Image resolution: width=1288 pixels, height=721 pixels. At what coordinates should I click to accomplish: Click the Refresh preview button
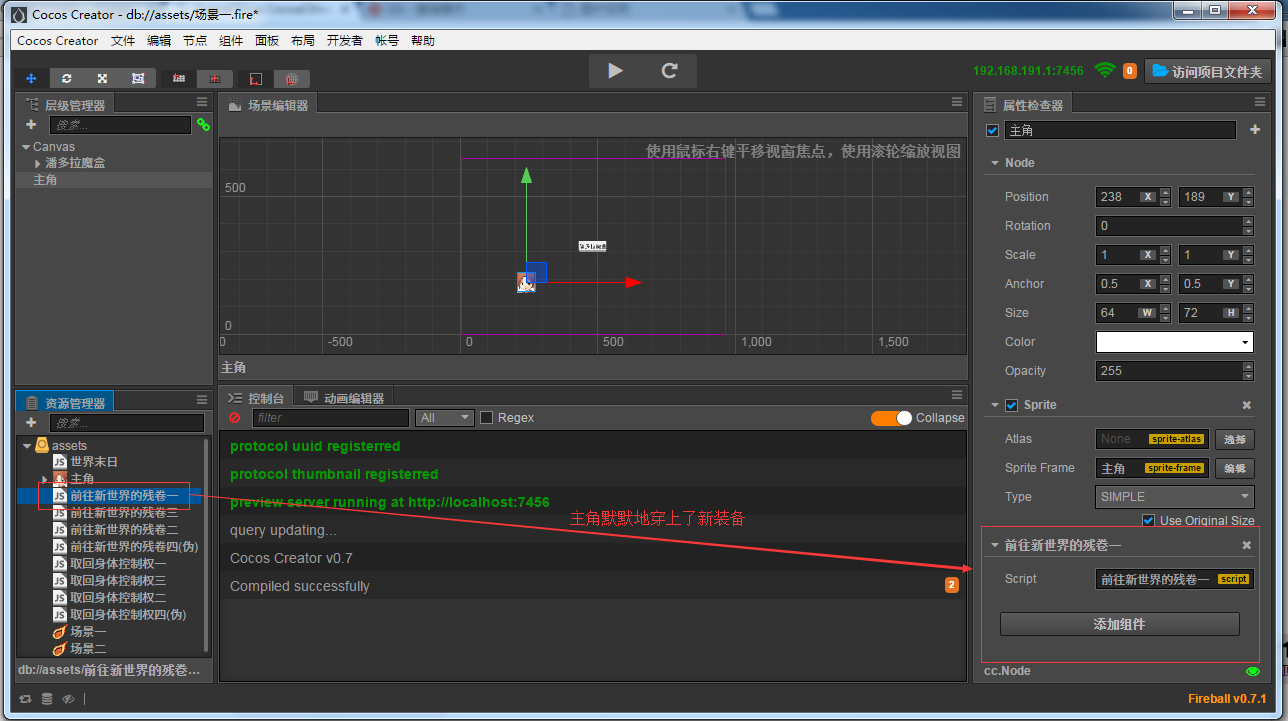670,70
